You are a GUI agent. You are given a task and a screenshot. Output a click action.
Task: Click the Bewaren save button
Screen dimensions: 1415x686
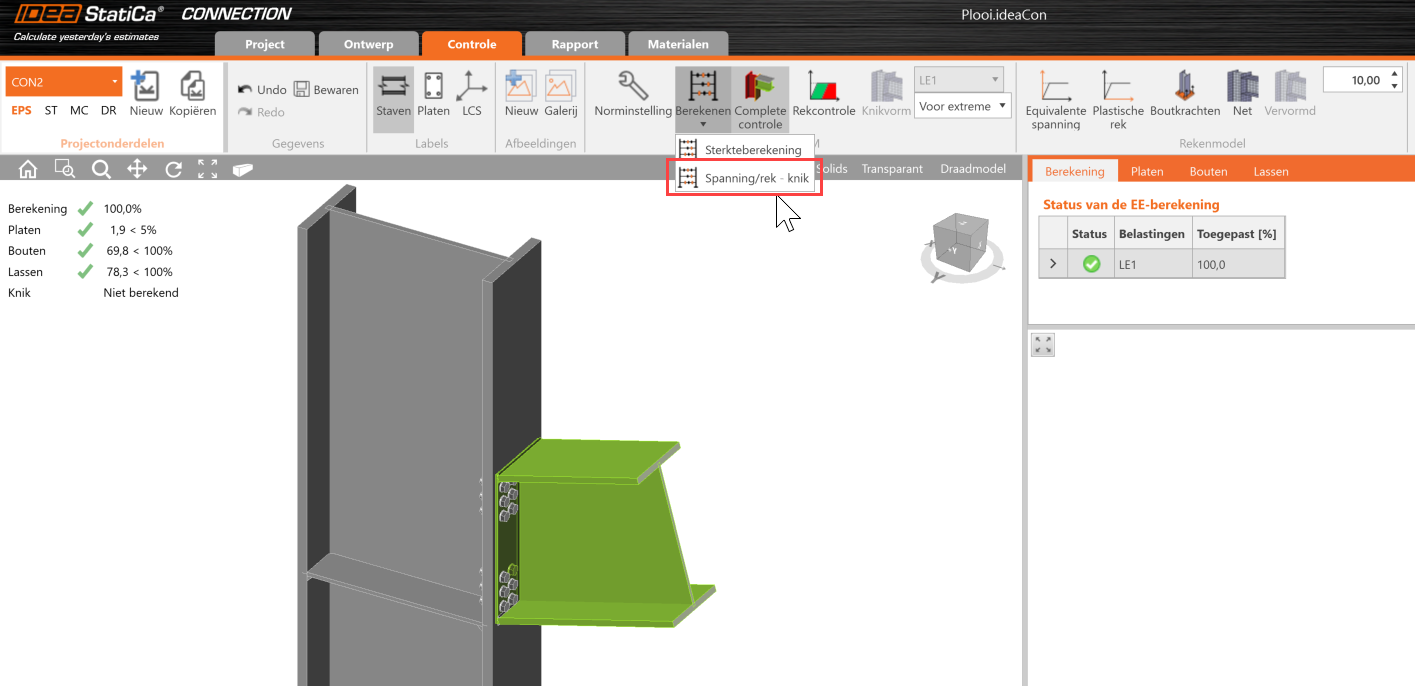[326, 90]
